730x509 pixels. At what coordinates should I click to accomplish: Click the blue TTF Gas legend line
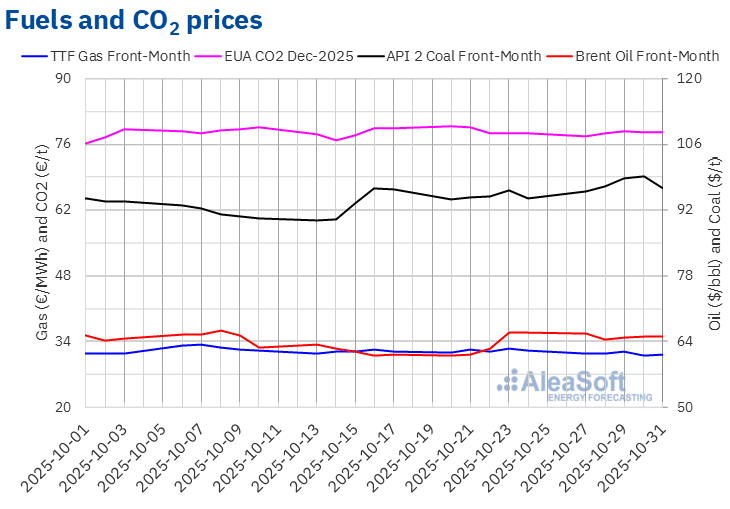(33, 56)
